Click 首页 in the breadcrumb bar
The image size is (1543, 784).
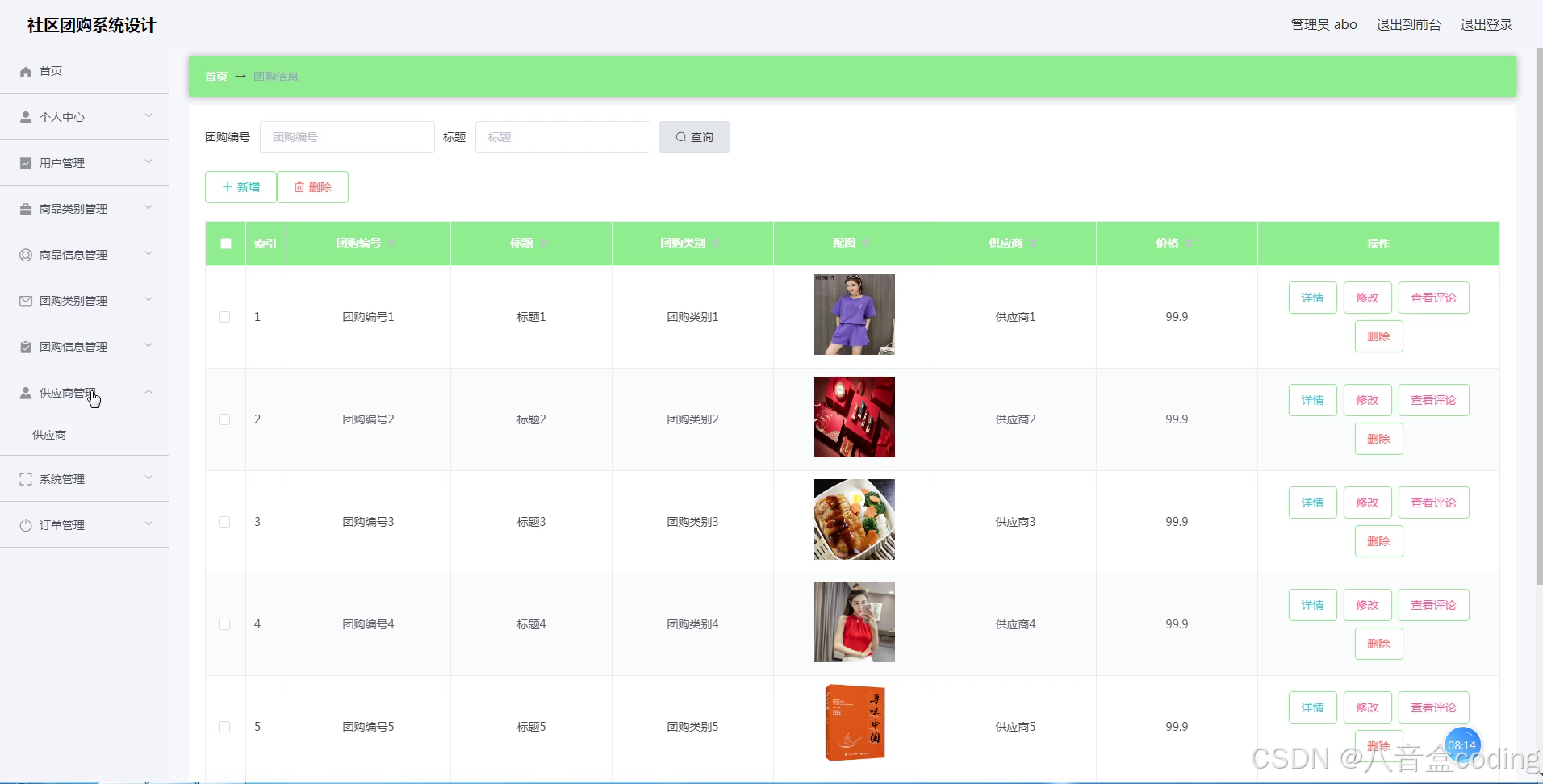click(215, 76)
